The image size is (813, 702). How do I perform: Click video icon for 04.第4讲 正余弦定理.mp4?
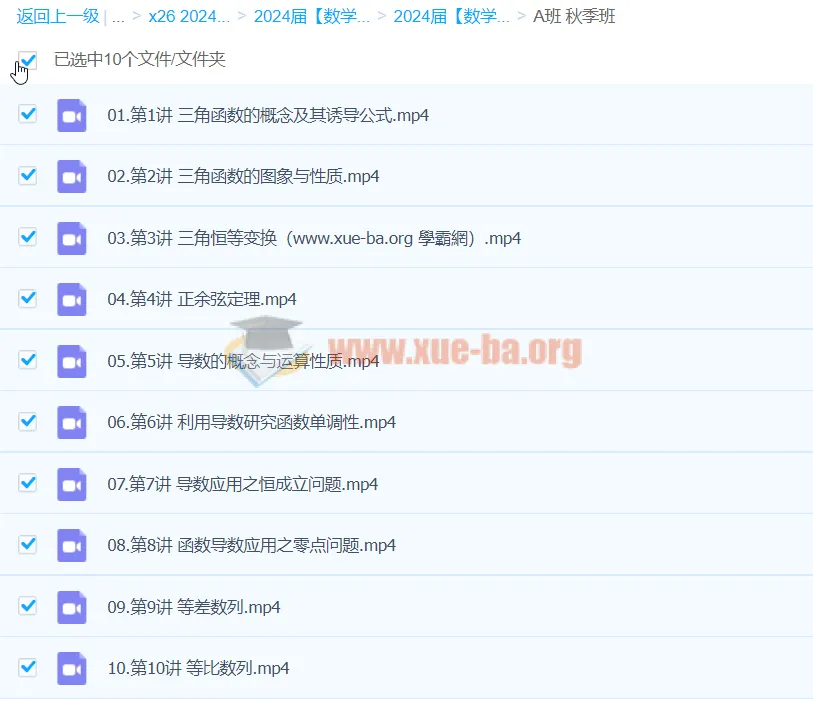tap(72, 299)
